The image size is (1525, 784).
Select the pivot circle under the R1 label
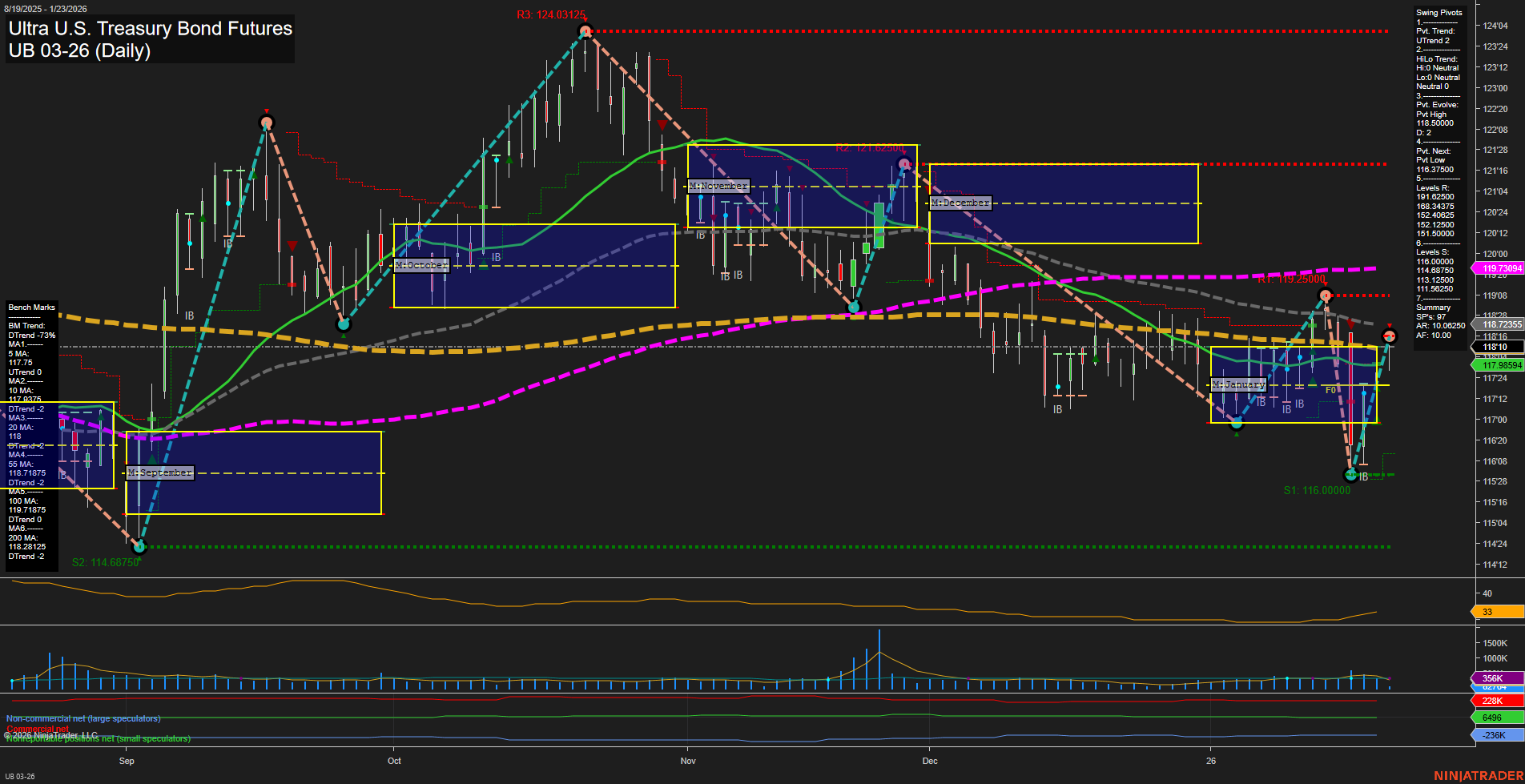1326,296
